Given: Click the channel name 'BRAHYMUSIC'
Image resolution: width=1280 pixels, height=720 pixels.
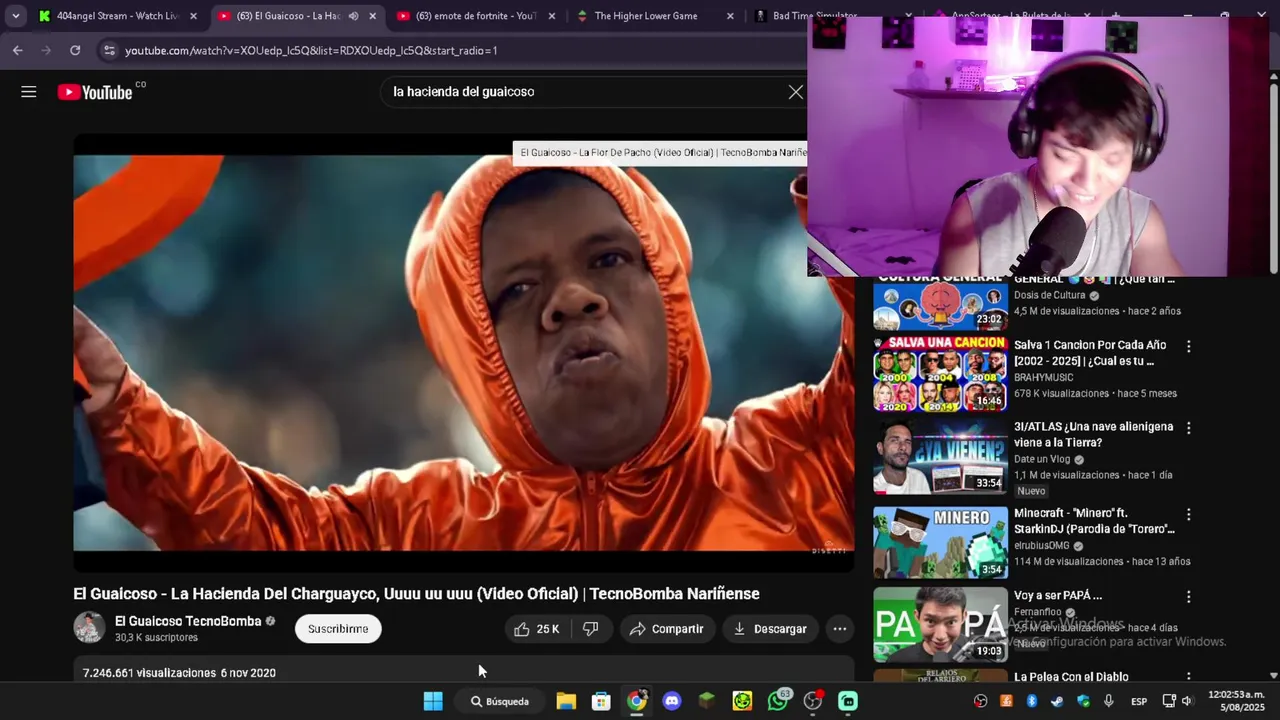Looking at the screenshot, I should click(x=1044, y=378).
